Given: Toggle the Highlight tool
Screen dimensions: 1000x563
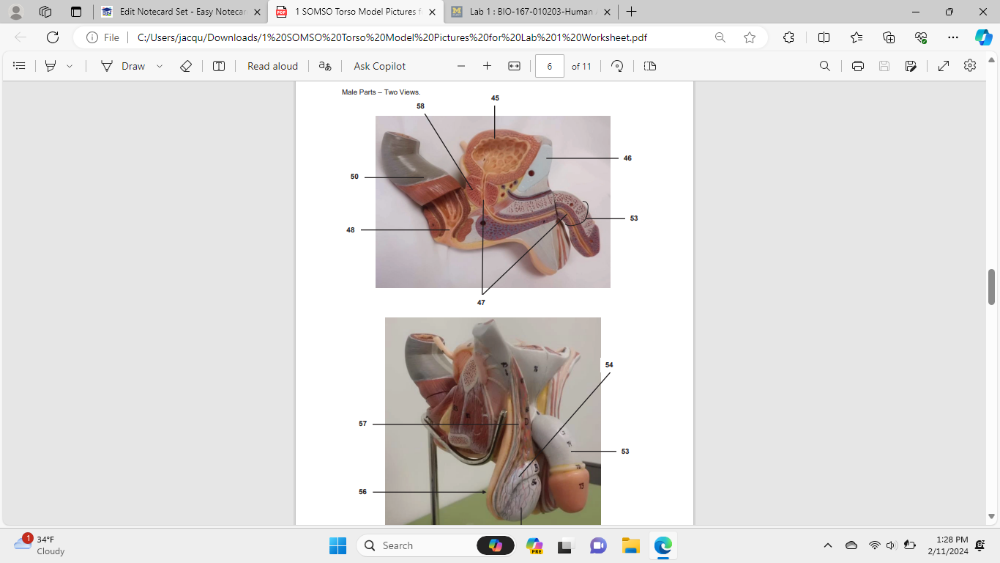Looking at the screenshot, I should (50, 66).
